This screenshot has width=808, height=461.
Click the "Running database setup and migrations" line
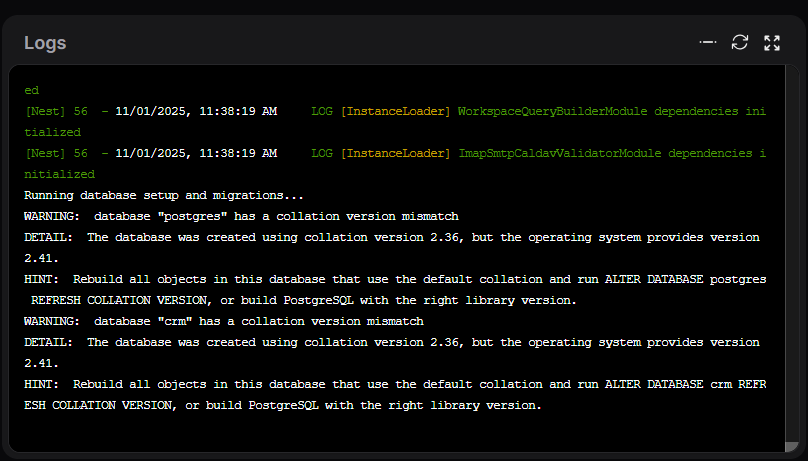[164, 195]
